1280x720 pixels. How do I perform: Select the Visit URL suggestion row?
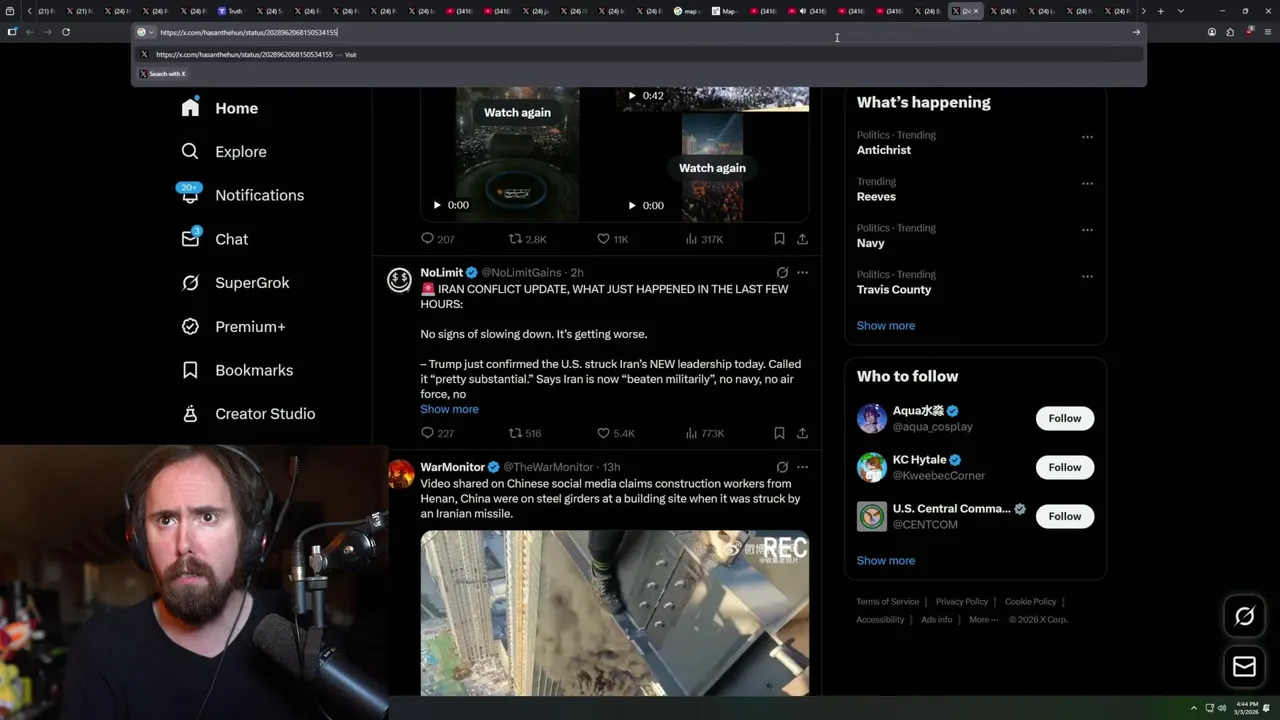(640, 55)
